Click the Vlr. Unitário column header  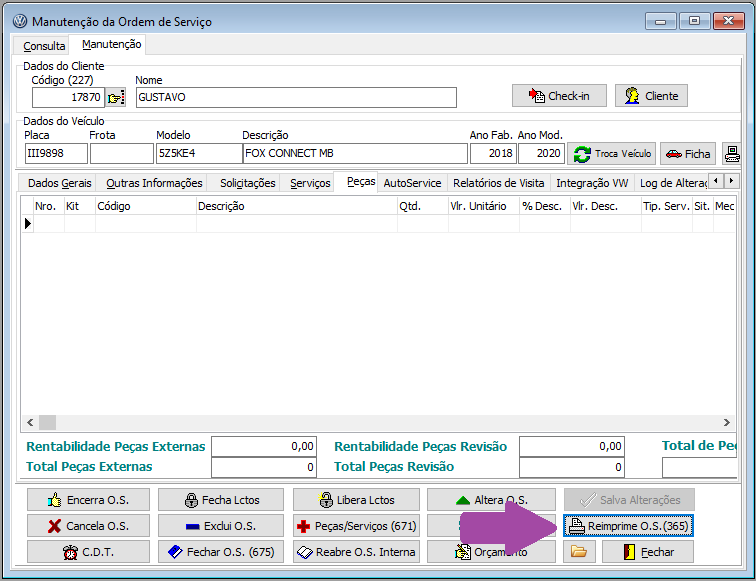[484, 206]
